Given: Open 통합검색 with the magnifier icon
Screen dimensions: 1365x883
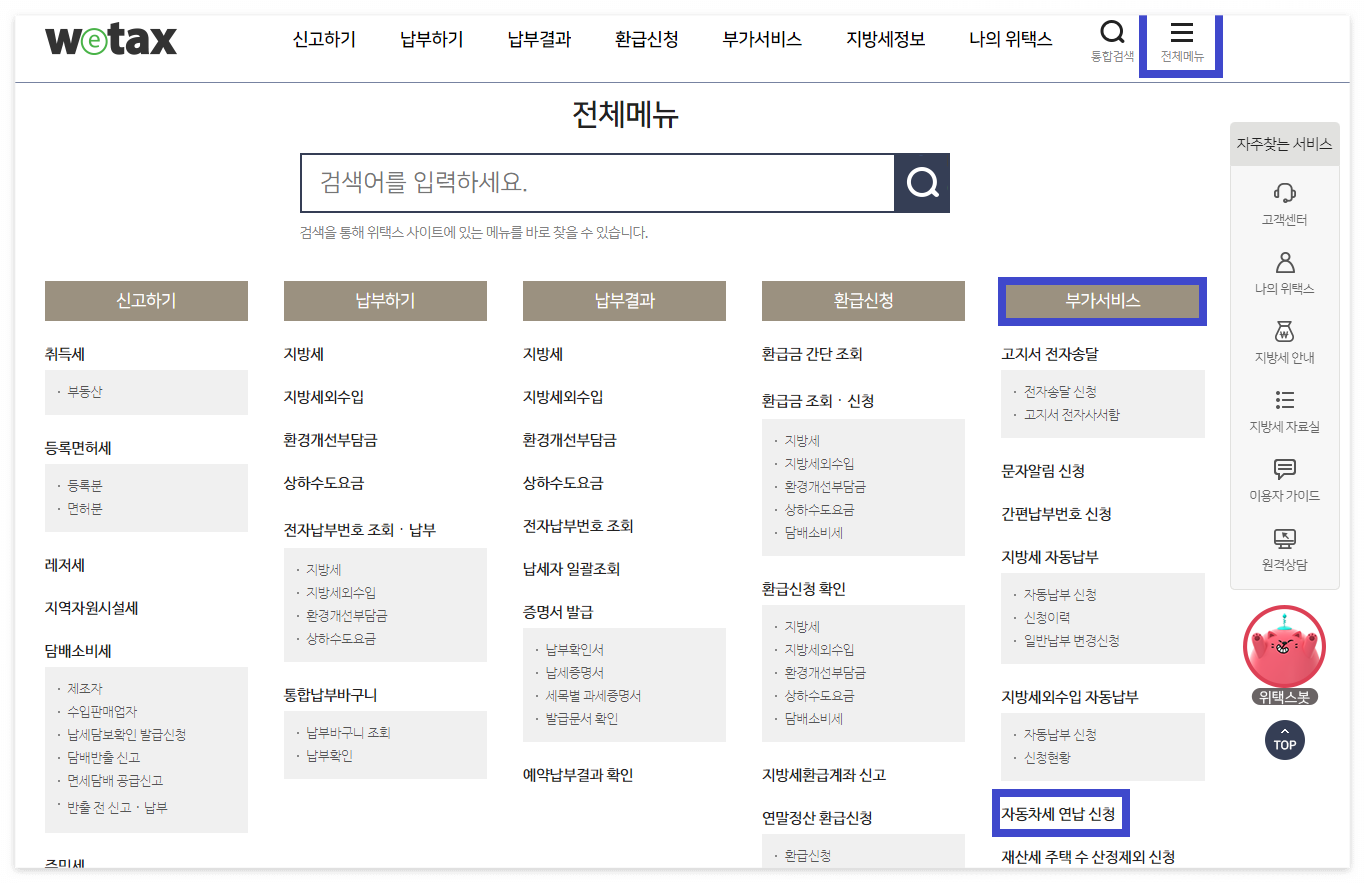Looking at the screenshot, I should [1113, 41].
